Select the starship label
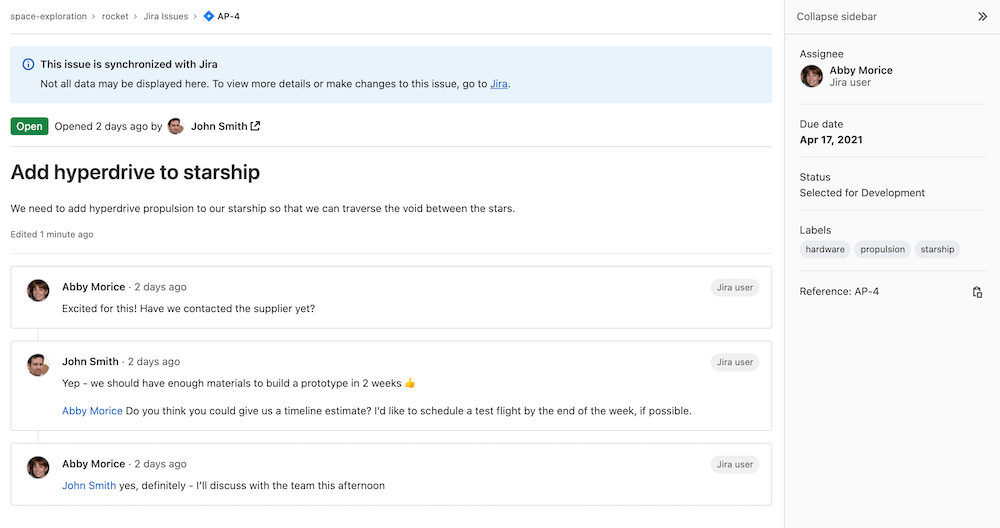 tap(937, 250)
